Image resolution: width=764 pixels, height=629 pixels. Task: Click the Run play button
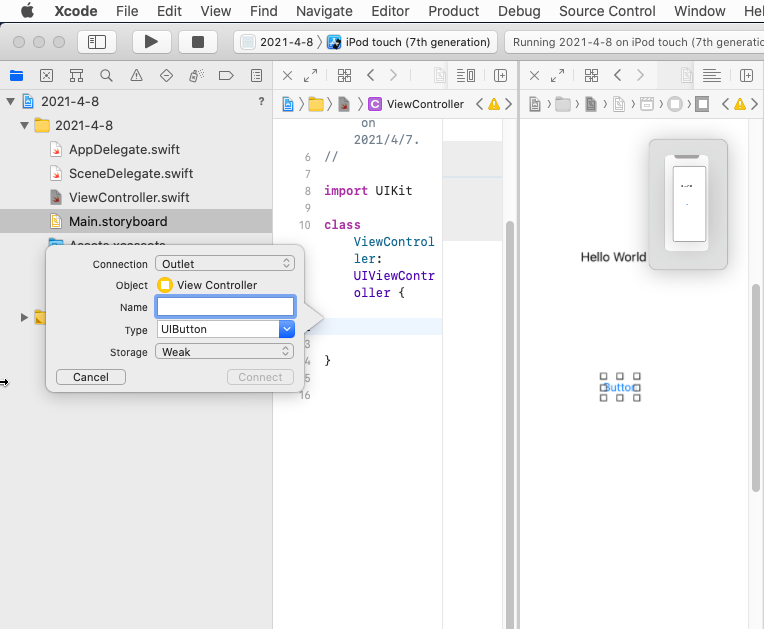(x=152, y=42)
